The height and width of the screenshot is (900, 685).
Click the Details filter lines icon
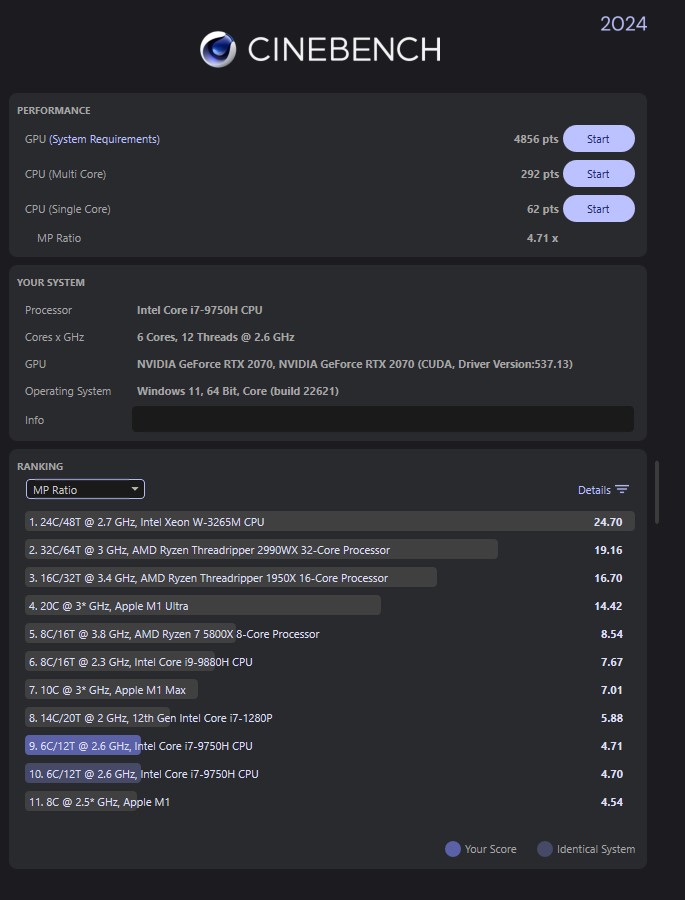(x=622, y=490)
